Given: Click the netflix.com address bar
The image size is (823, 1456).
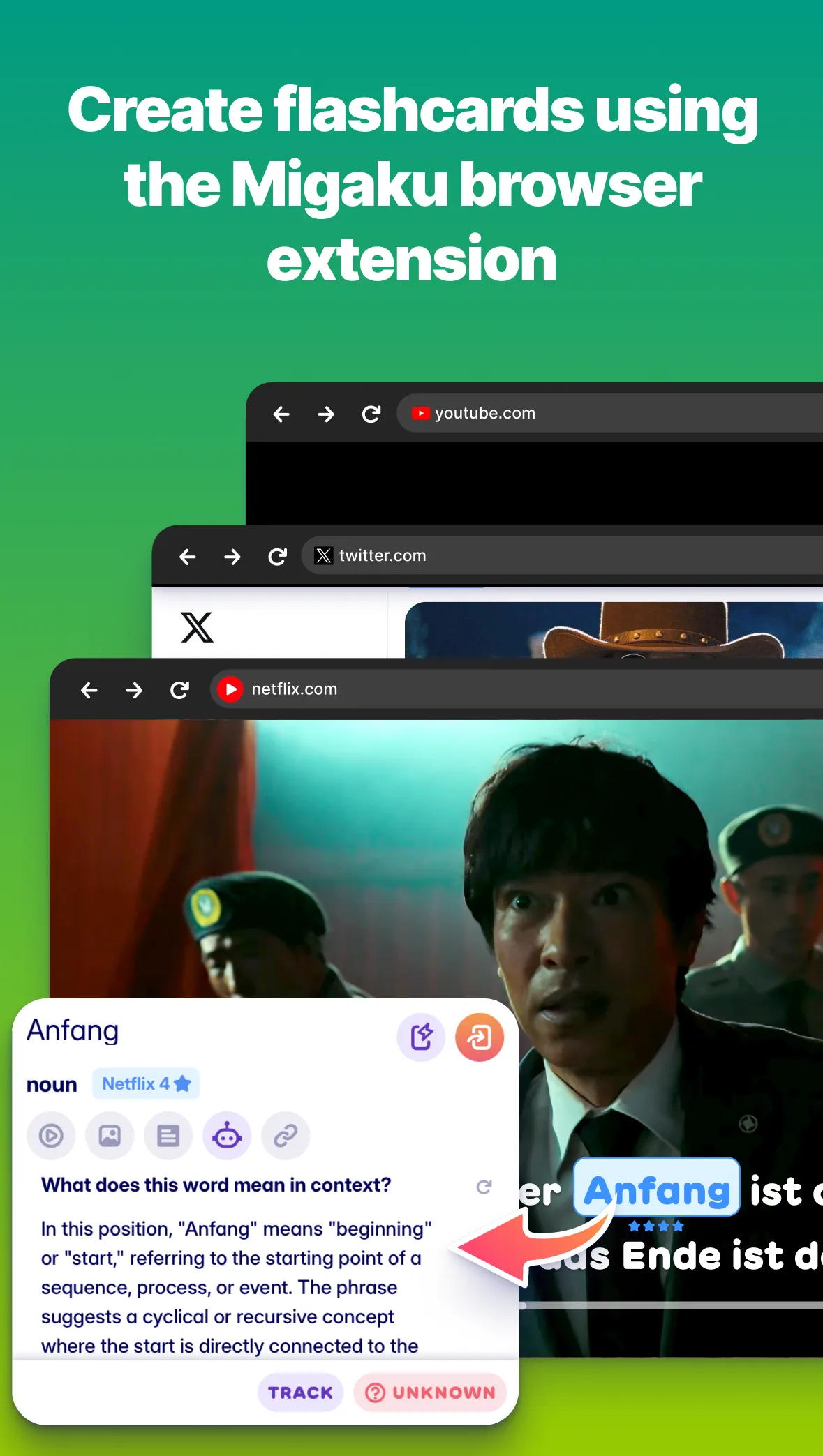Looking at the screenshot, I should tap(517, 689).
